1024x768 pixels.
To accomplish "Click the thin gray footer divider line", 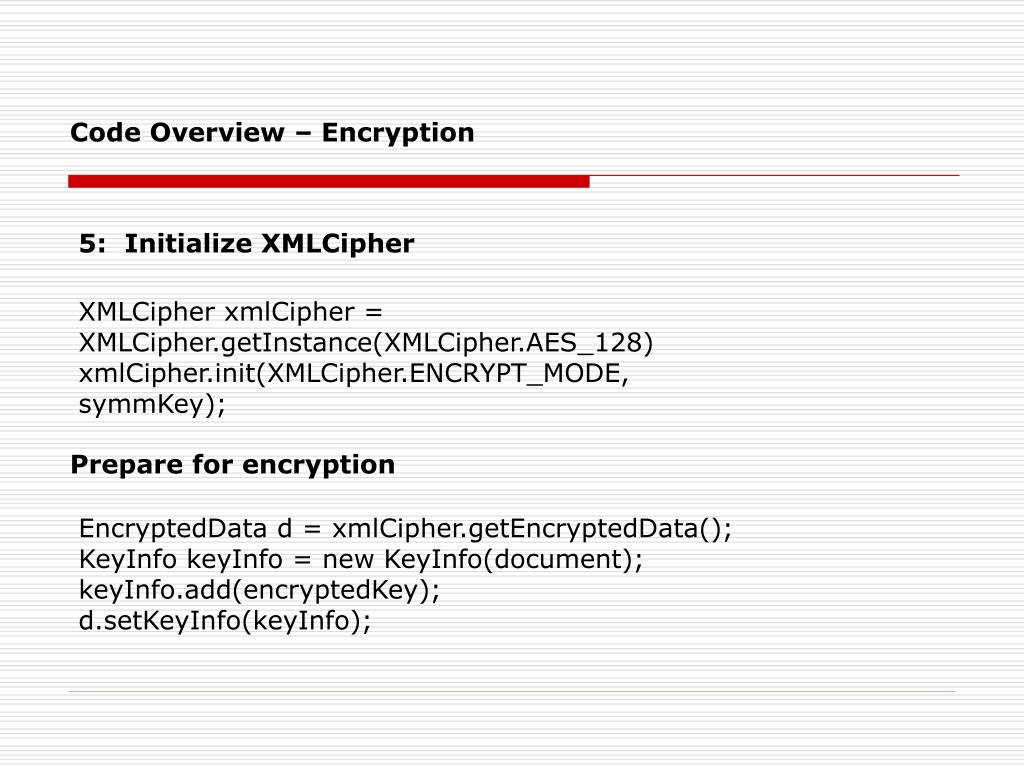I will click(512, 691).
